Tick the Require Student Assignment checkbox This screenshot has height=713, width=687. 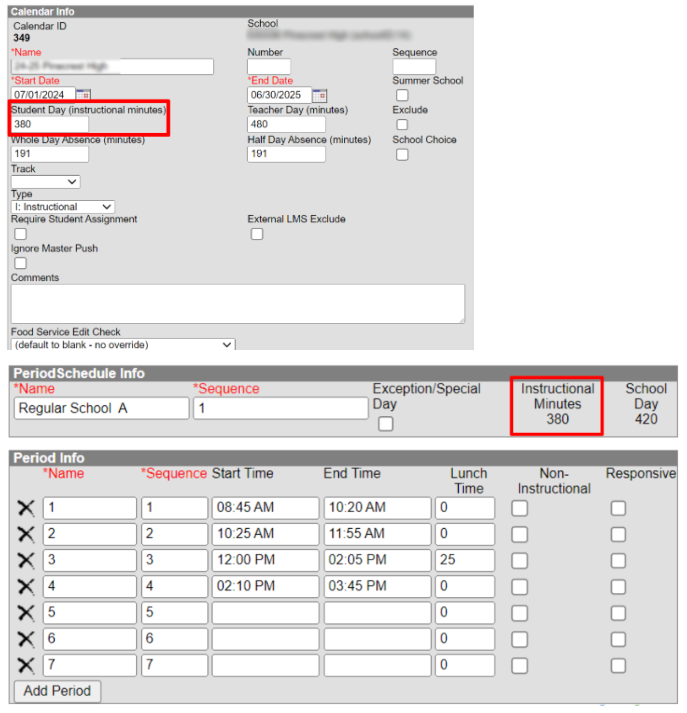20,234
